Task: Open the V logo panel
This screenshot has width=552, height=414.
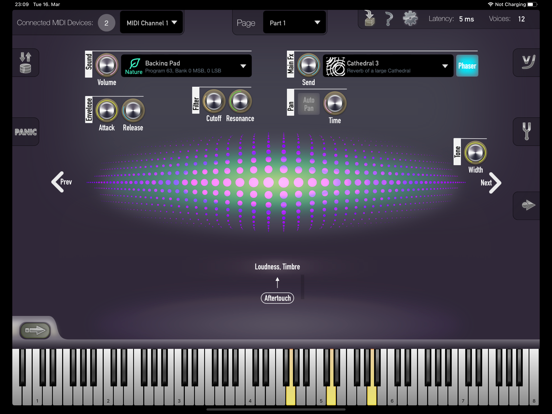Action: click(x=527, y=62)
